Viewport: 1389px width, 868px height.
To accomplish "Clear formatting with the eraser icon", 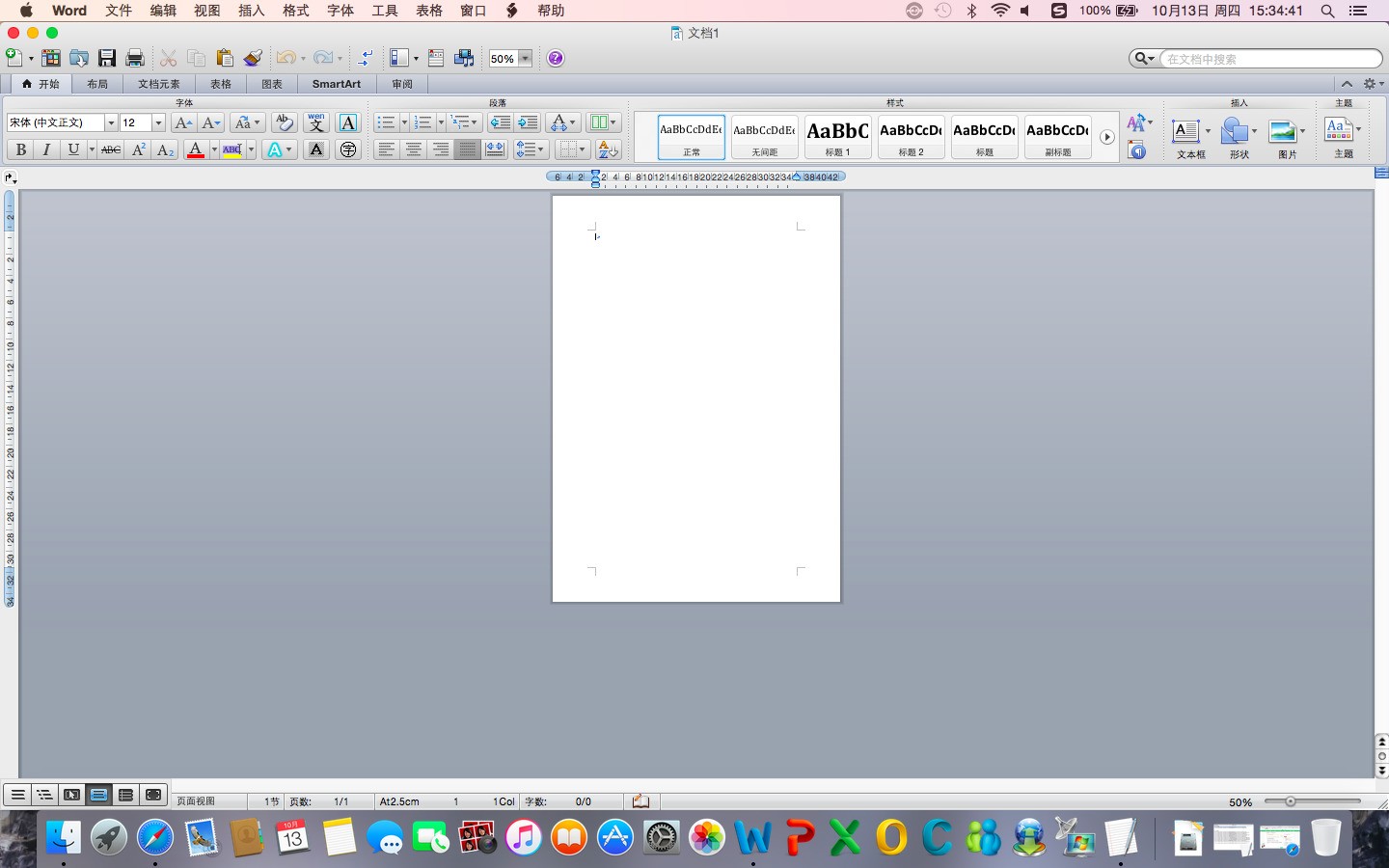I will click(284, 122).
